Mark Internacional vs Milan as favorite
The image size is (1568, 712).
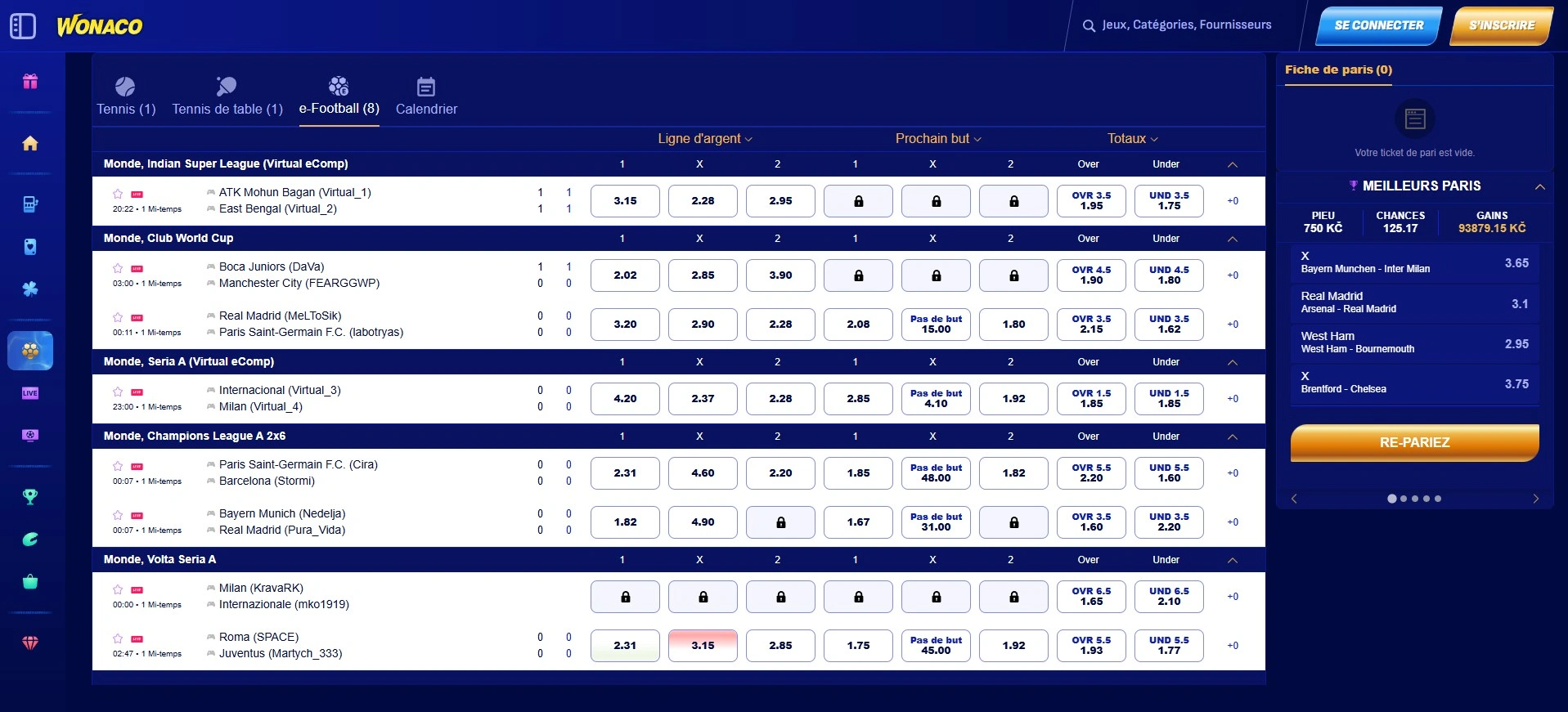(118, 392)
